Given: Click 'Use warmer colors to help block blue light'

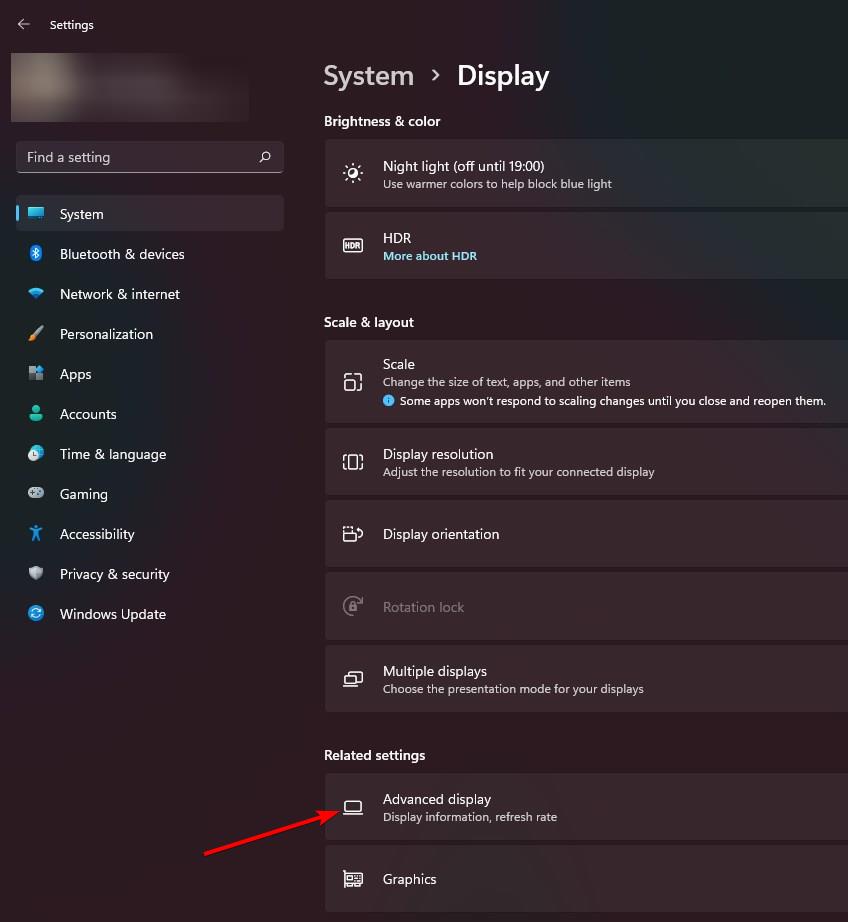Looking at the screenshot, I should (498, 184).
